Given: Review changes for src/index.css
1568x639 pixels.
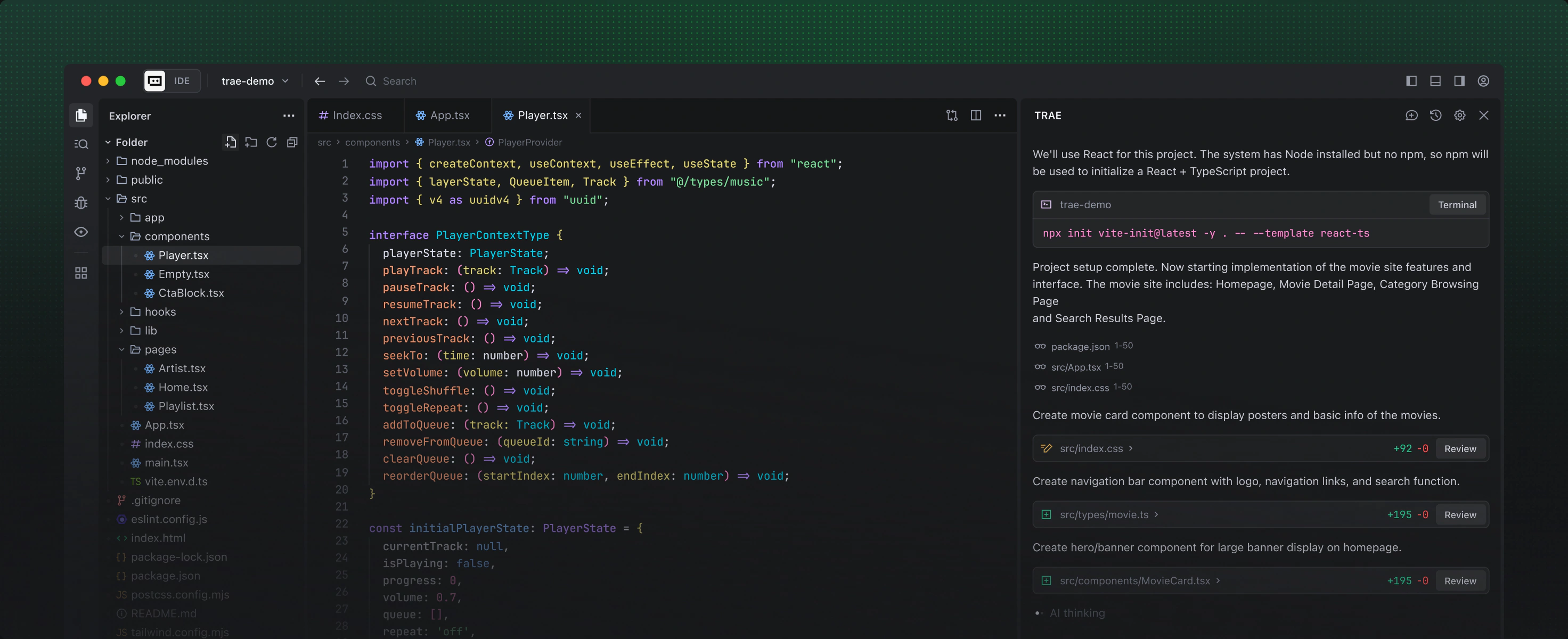Looking at the screenshot, I should (1460, 448).
